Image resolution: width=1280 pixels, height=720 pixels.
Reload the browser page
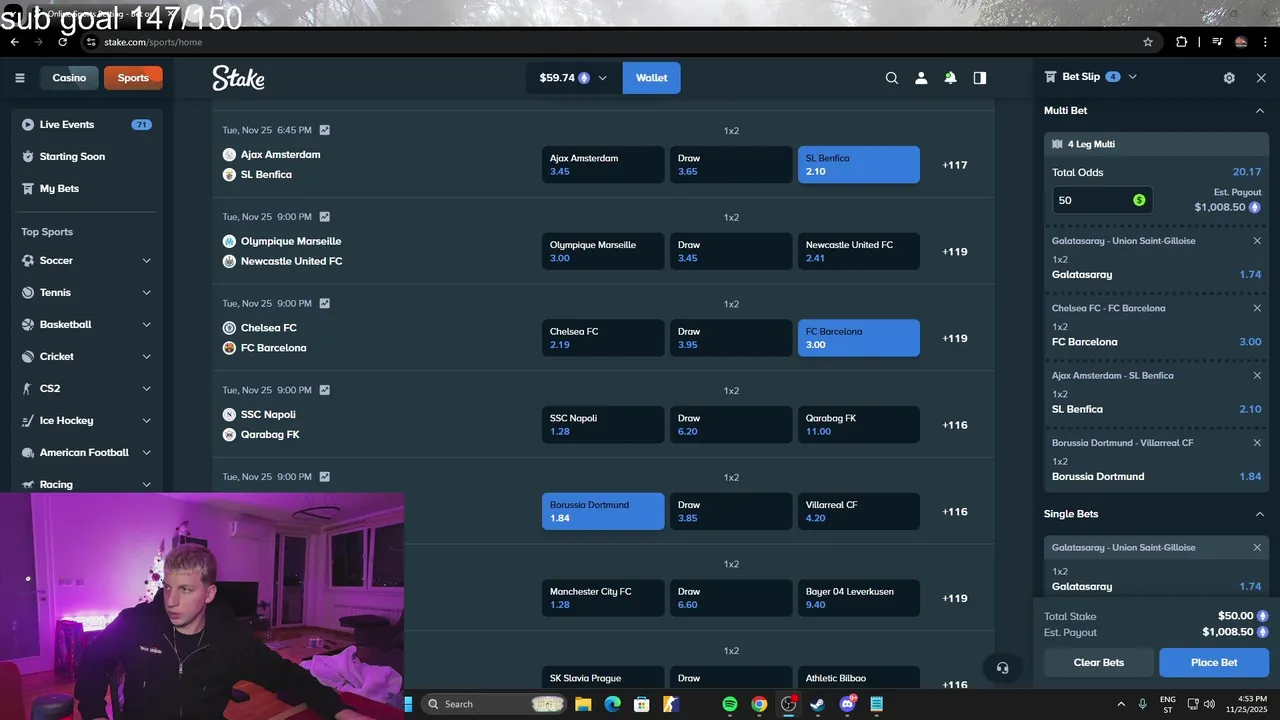pos(62,42)
